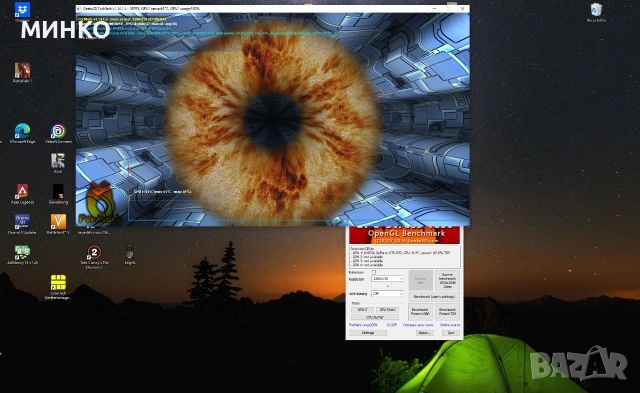
Task: Click the GPU Shark tool button
Action: pos(387,310)
